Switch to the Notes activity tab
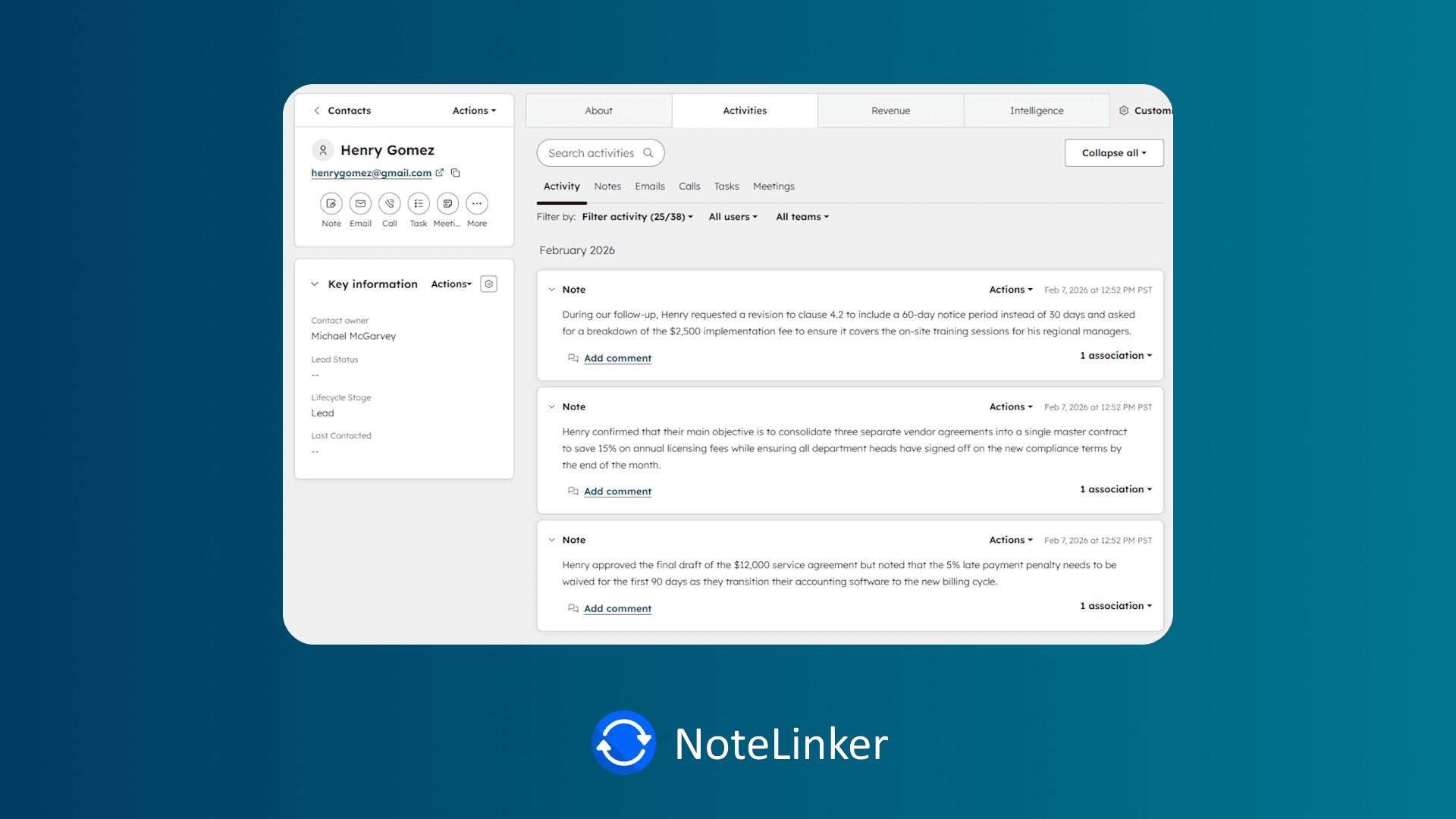This screenshot has height=819, width=1456. click(x=607, y=186)
